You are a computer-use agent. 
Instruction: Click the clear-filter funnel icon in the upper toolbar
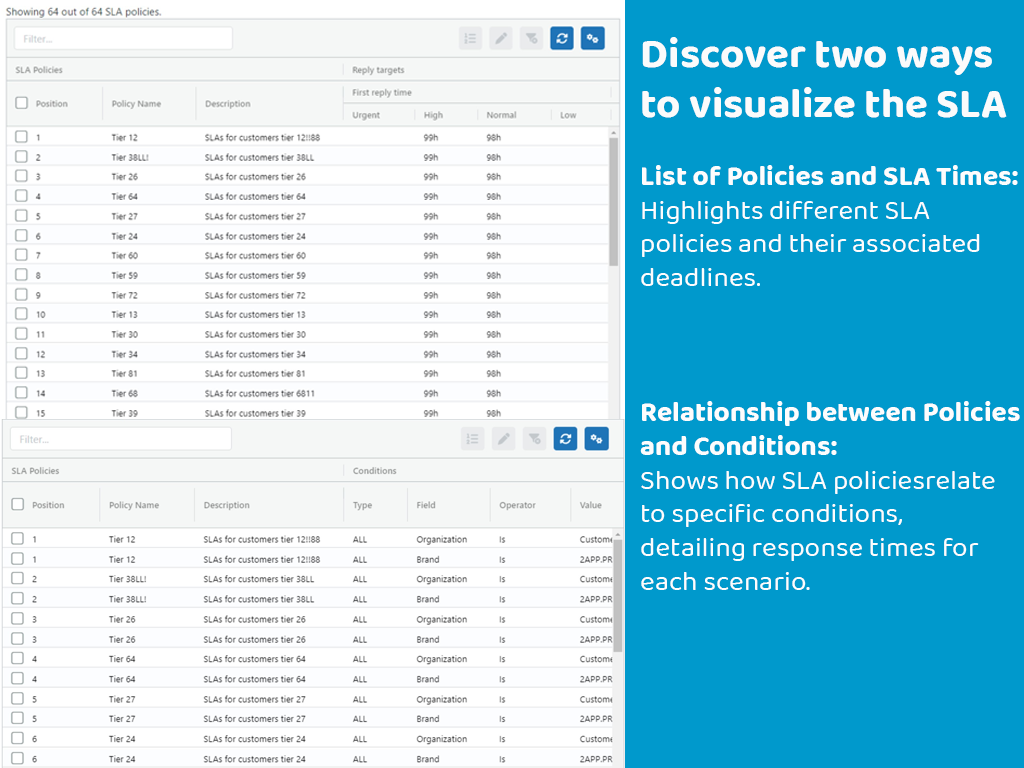pyautogui.click(x=532, y=39)
